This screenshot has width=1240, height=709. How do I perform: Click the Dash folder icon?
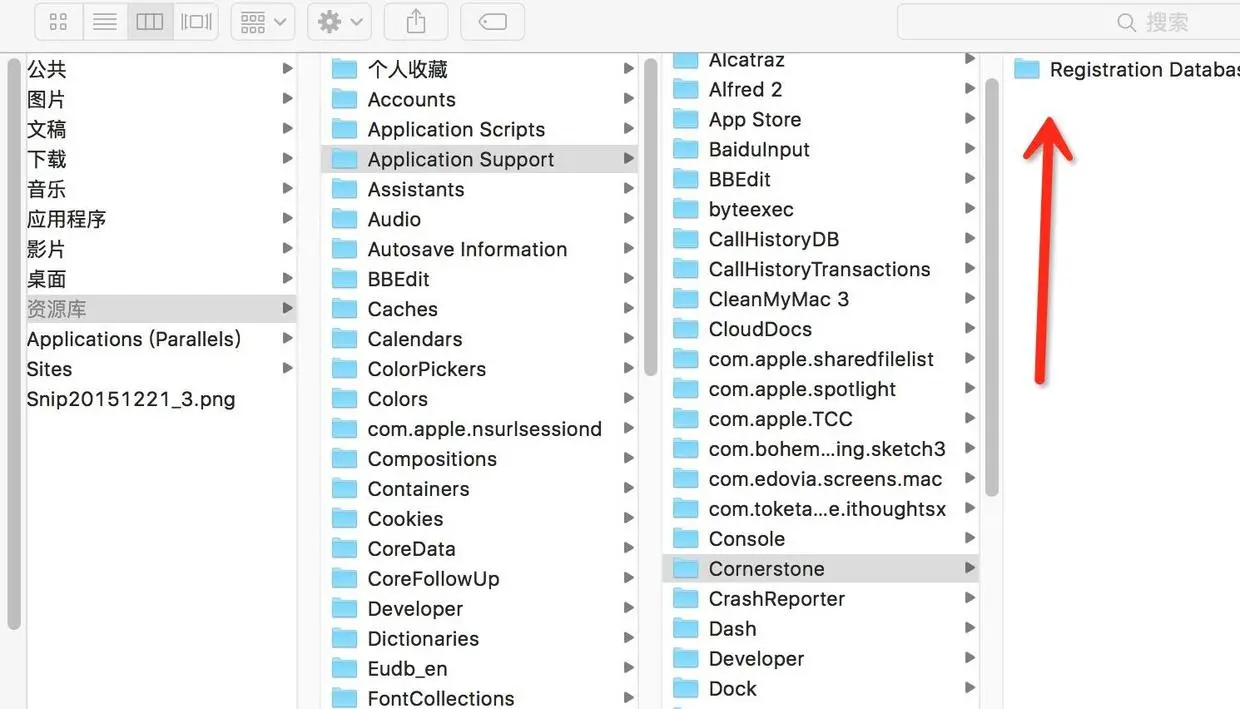pyautogui.click(x=685, y=629)
